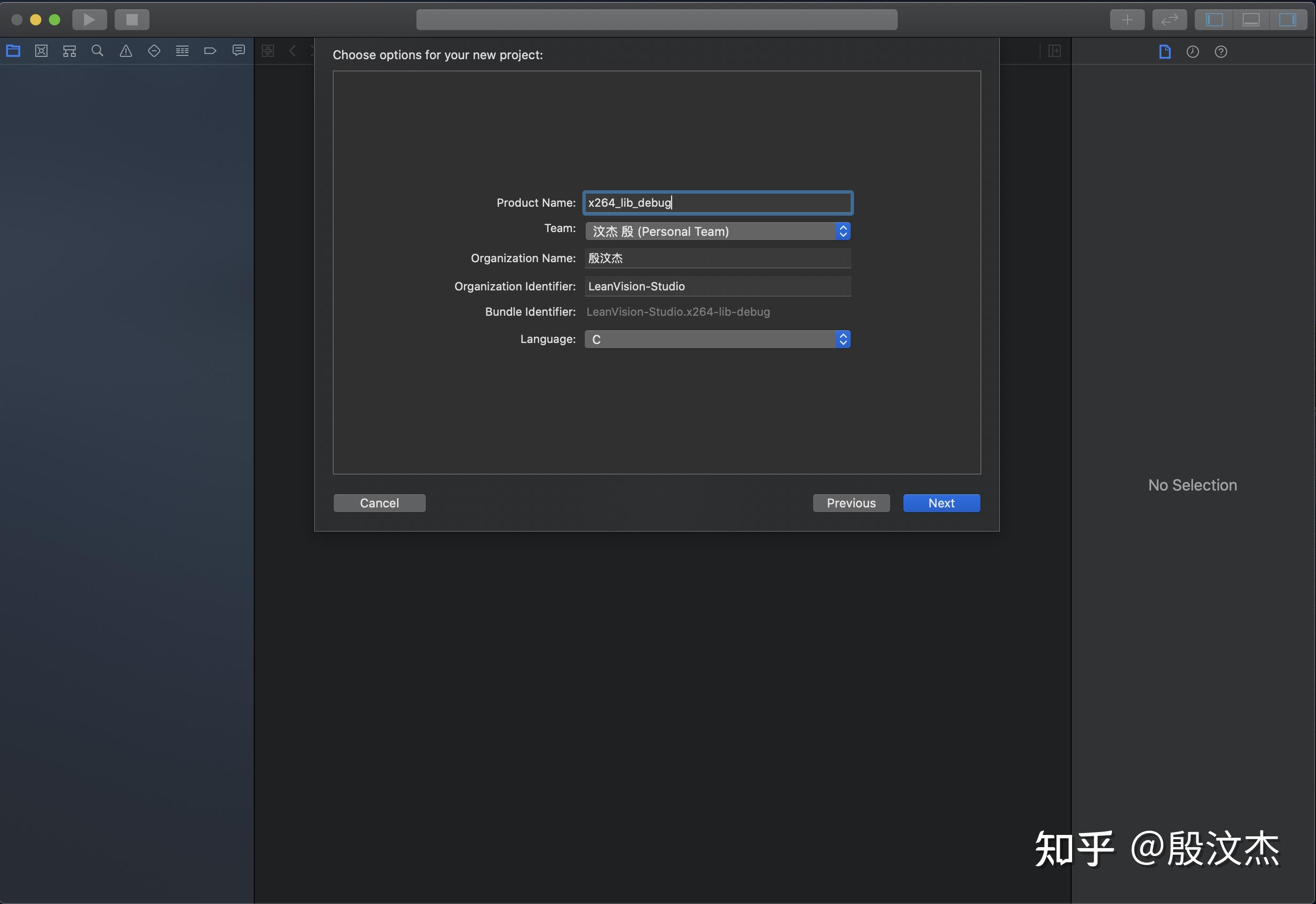Viewport: 1316px width, 904px height.
Task: Open the Project navigator in the sidebar
Action: pos(13,50)
